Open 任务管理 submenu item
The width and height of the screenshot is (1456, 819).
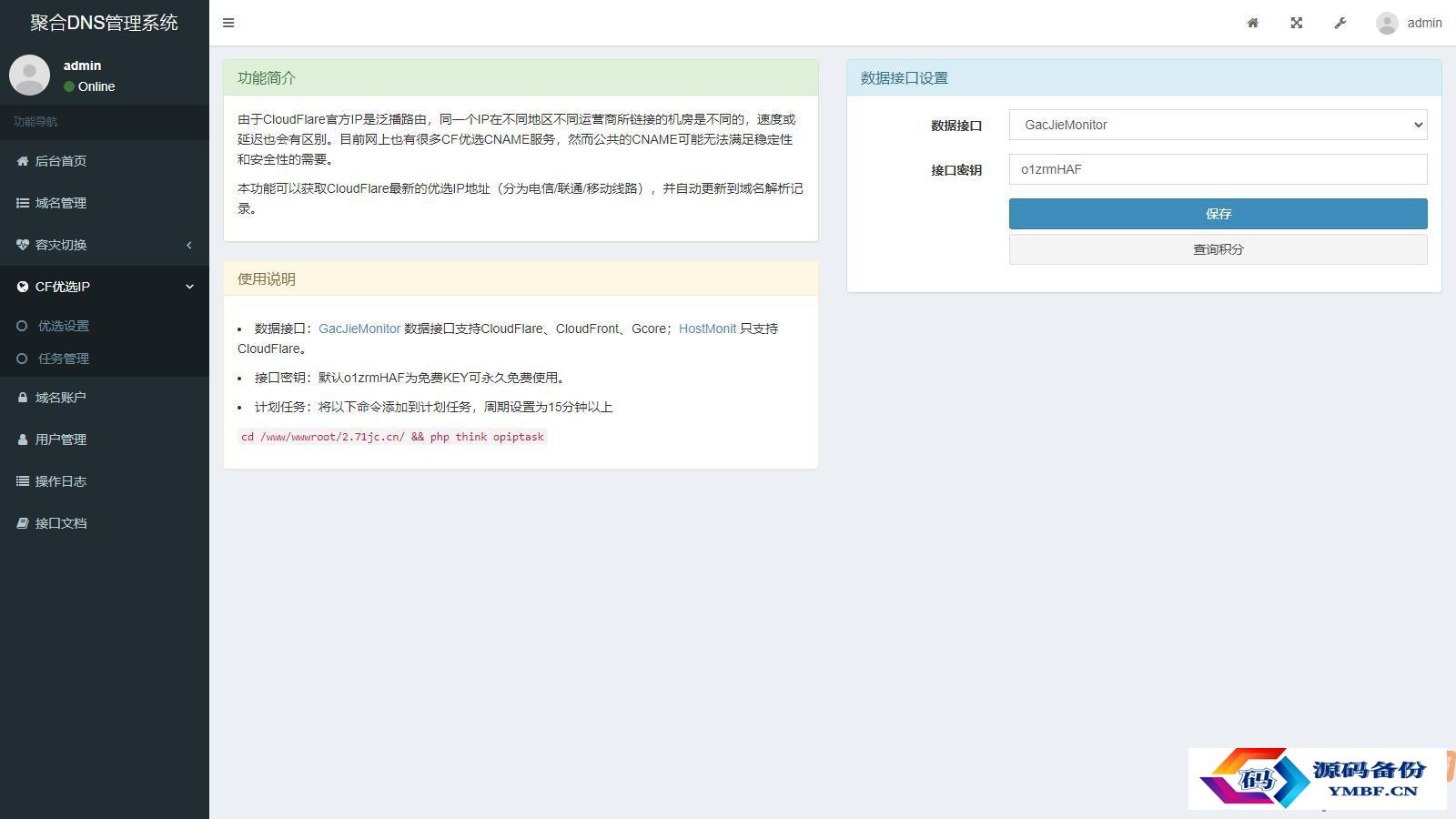[105, 359]
